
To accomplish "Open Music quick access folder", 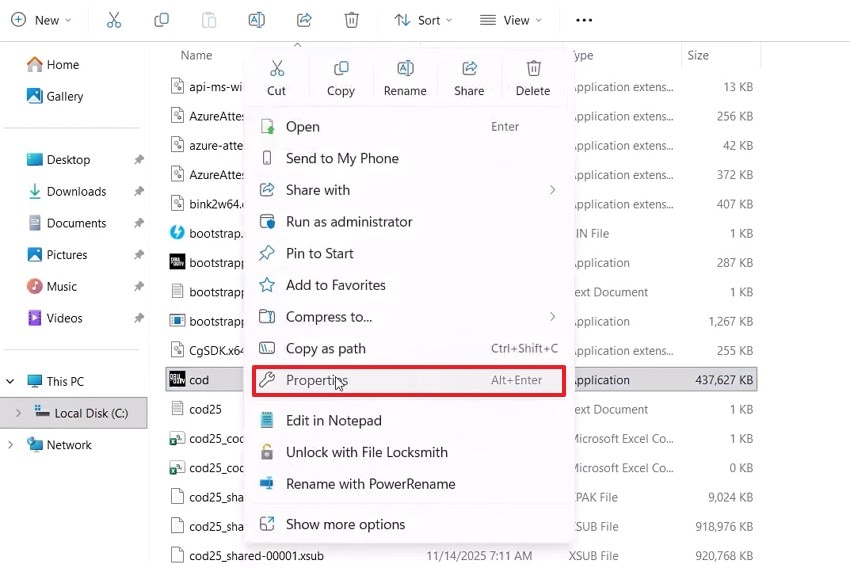I will 51,286.
